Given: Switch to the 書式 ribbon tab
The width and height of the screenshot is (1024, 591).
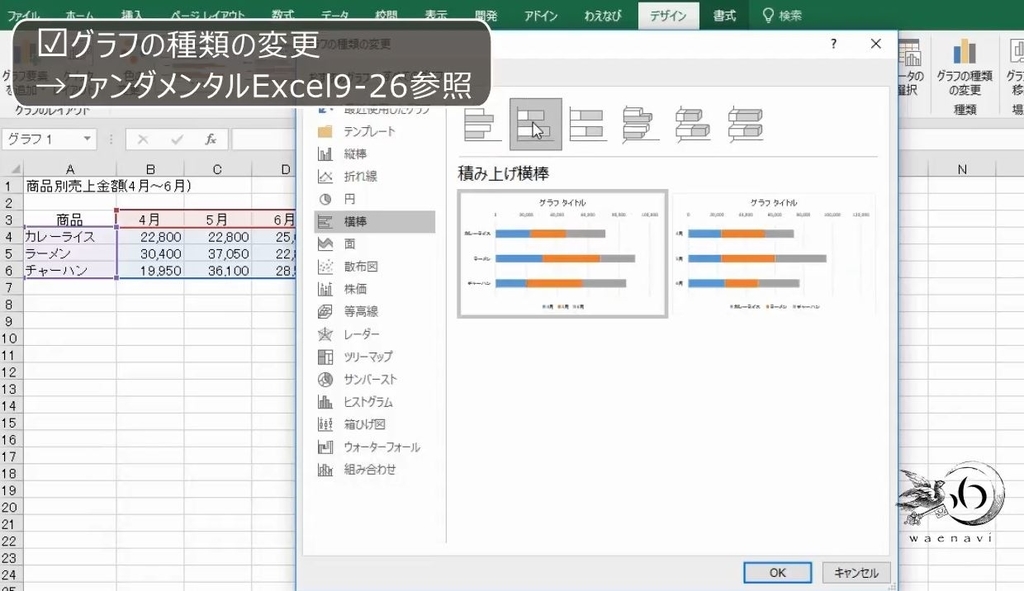Looking at the screenshot, I should pos(723,15).
